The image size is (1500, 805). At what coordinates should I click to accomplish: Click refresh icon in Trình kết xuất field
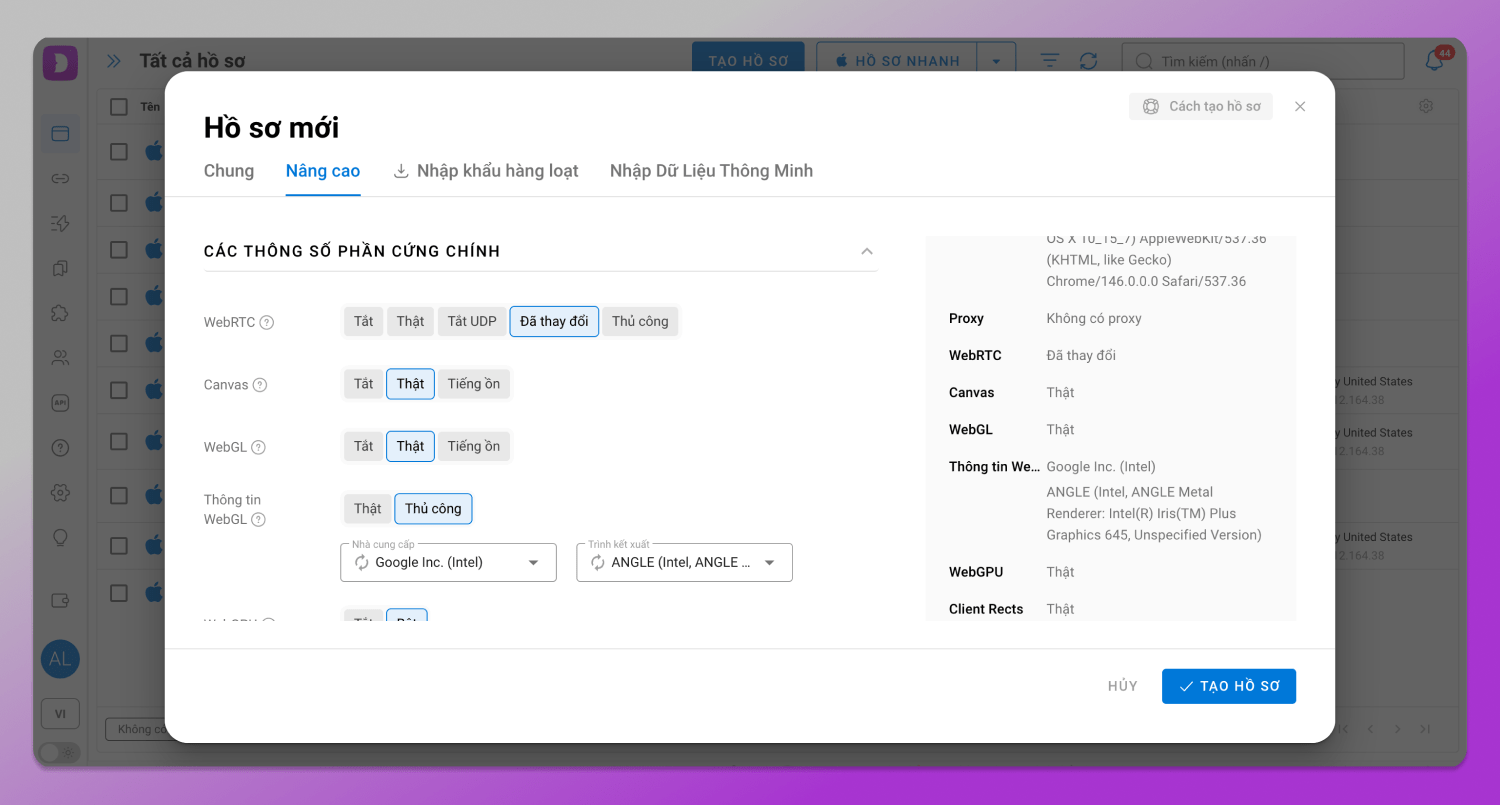pyautogui.click(x=598, y=563)
